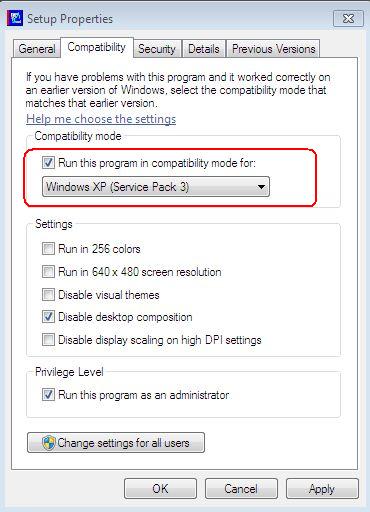Tick Disable visual themes checkbox

[x=48, y=295]
